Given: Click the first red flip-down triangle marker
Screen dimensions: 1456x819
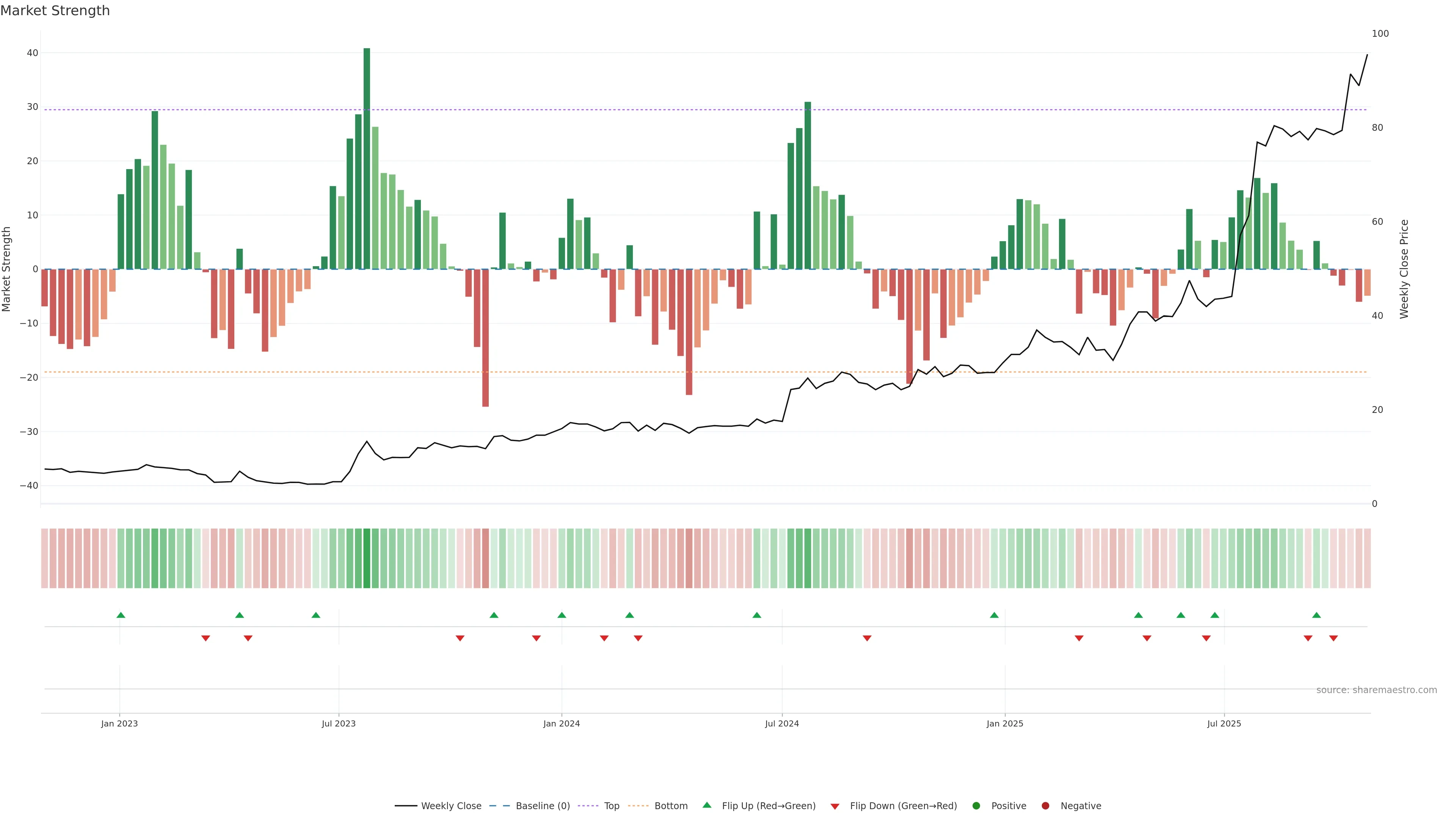Looking at the screenshot, I should (x=206, y=638).
